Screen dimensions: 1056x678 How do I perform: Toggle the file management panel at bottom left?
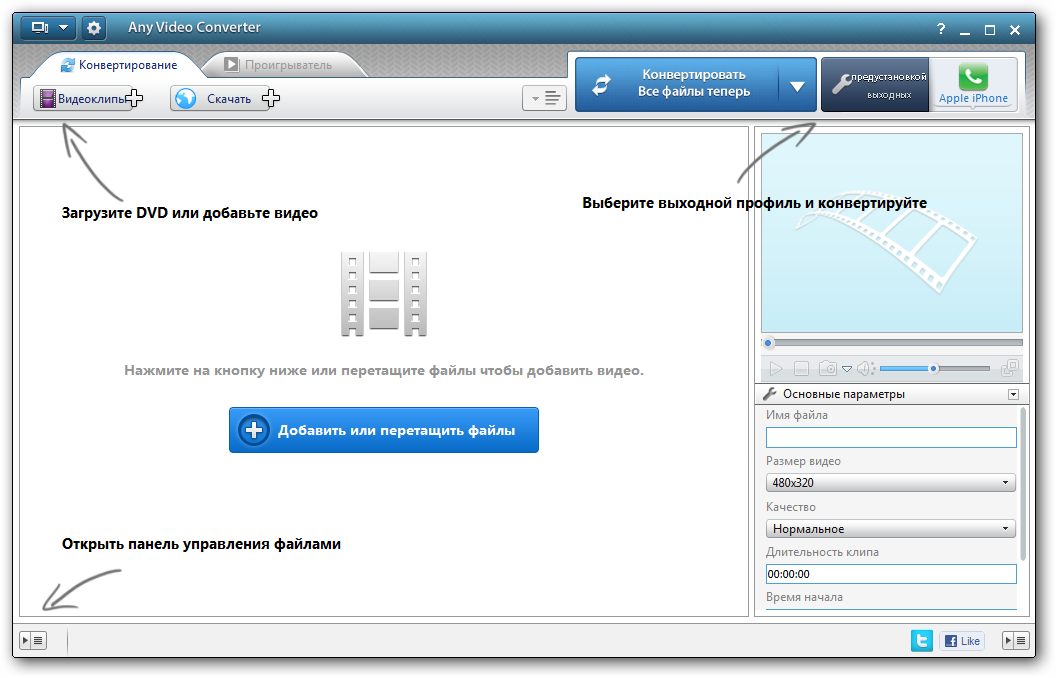click(33, 641)
